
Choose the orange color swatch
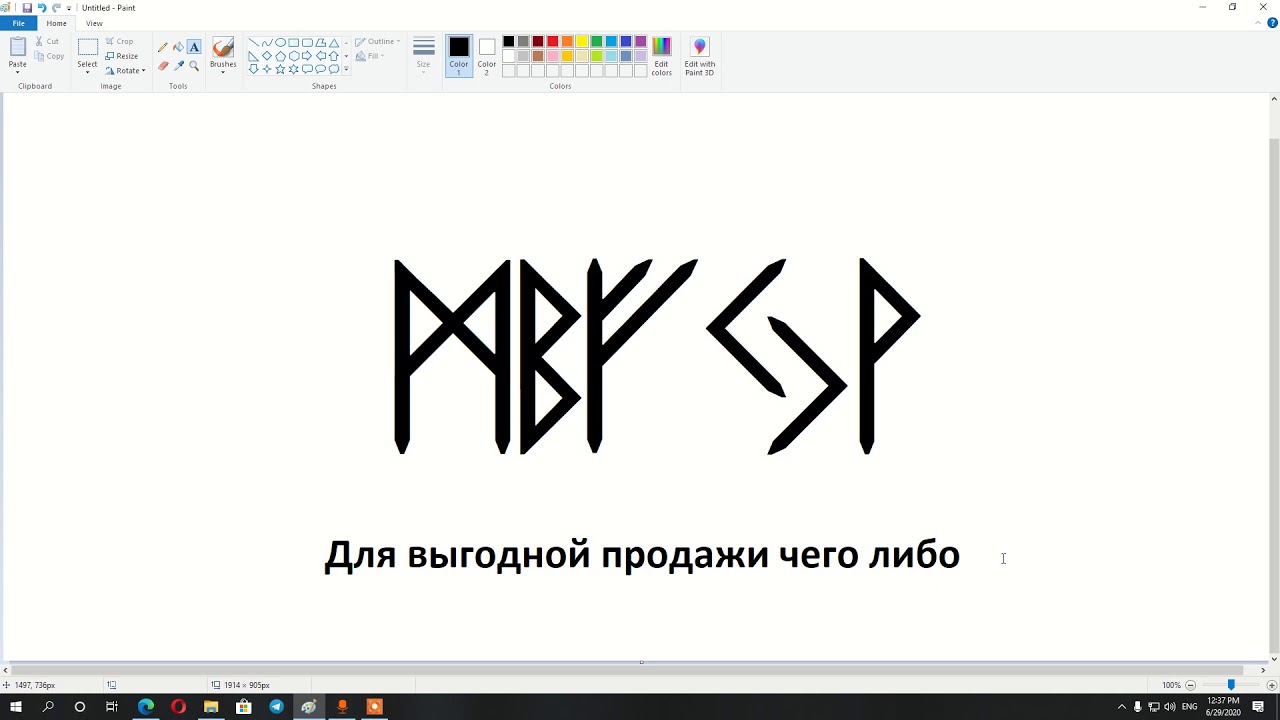pyautogui.click(x=567, y=41)
